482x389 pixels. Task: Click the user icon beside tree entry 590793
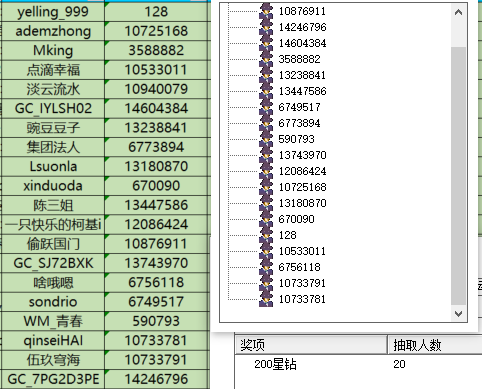[x=266, y=139]
